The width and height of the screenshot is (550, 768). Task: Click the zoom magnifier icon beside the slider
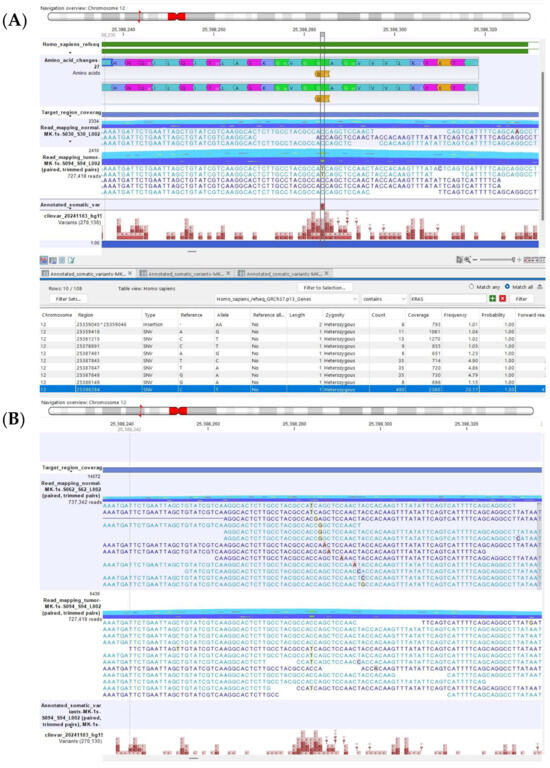467,260
